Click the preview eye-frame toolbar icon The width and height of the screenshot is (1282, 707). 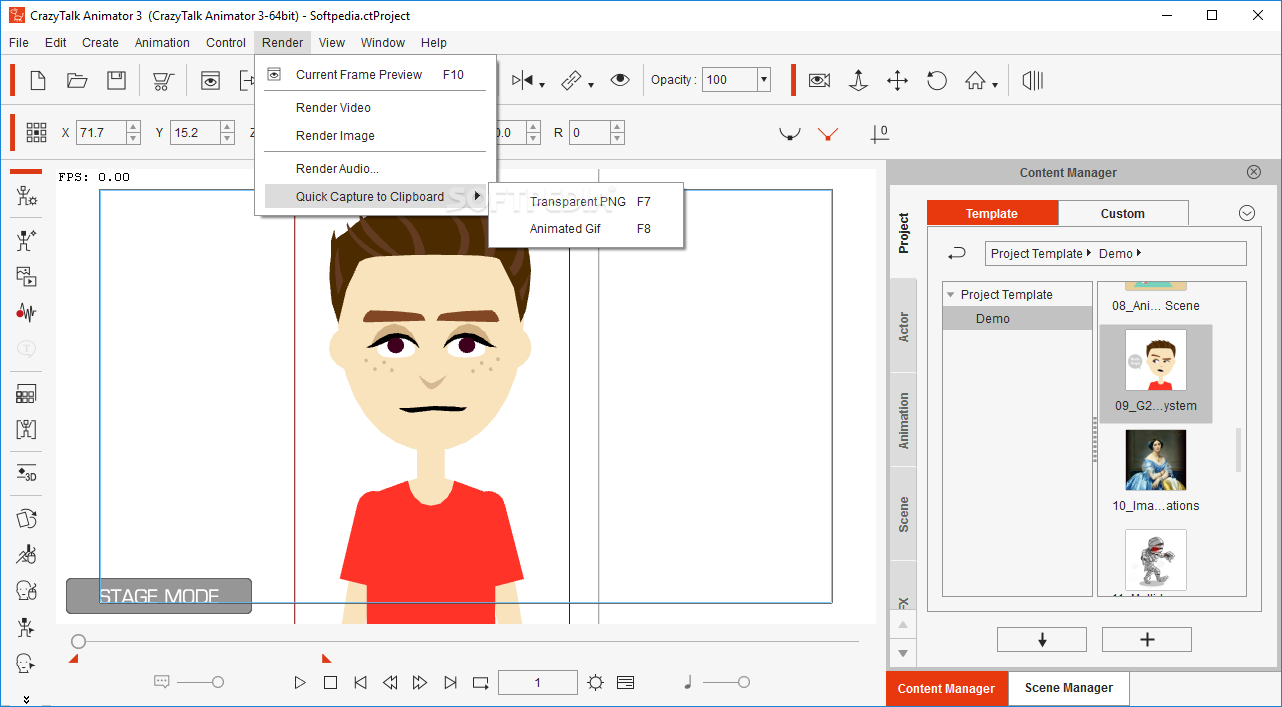tap(210, 80)
